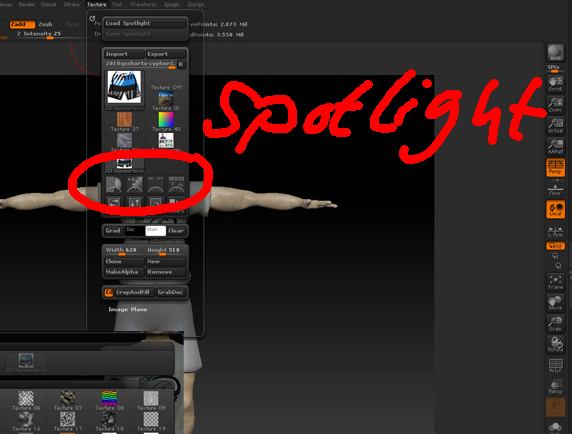The image size is (572, 434).
Task: Click the Main color swatch
Action: tap(156, 231)
